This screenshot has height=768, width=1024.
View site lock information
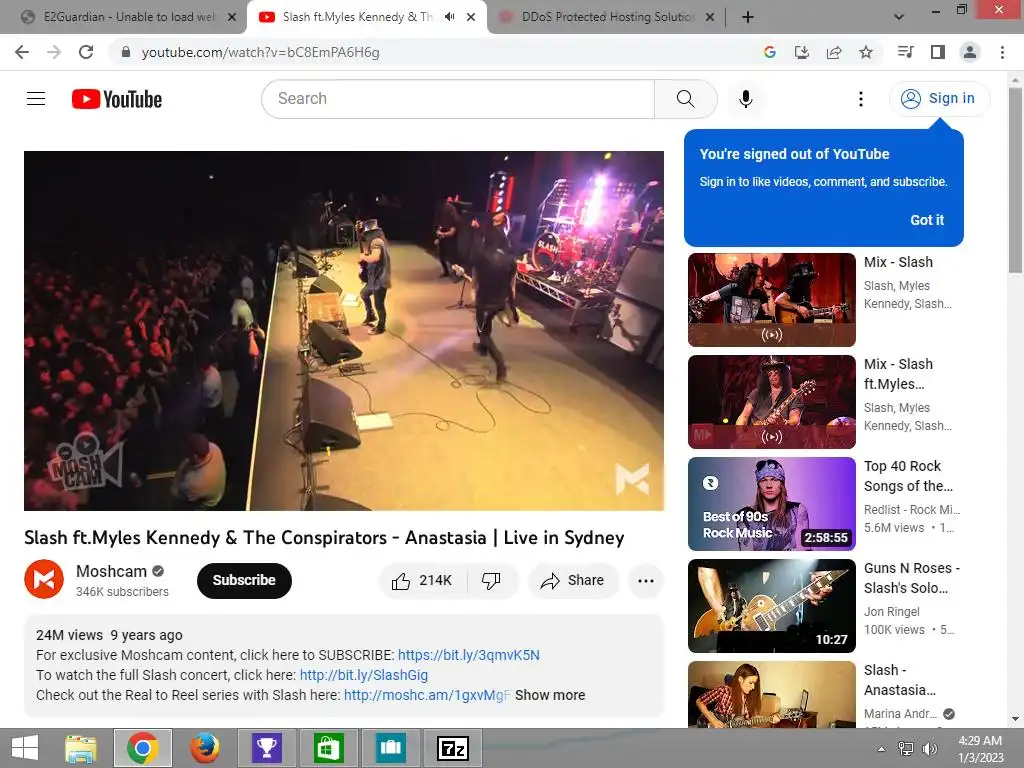click(x=126, y=52)
